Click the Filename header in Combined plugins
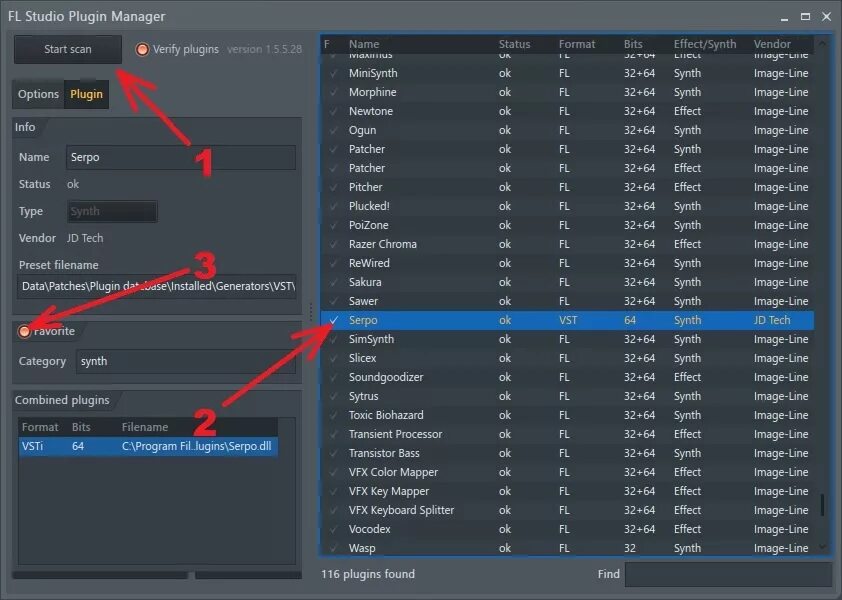Viewport: 842px width, 600px height. pyautogui.click(x=145, y=428)
